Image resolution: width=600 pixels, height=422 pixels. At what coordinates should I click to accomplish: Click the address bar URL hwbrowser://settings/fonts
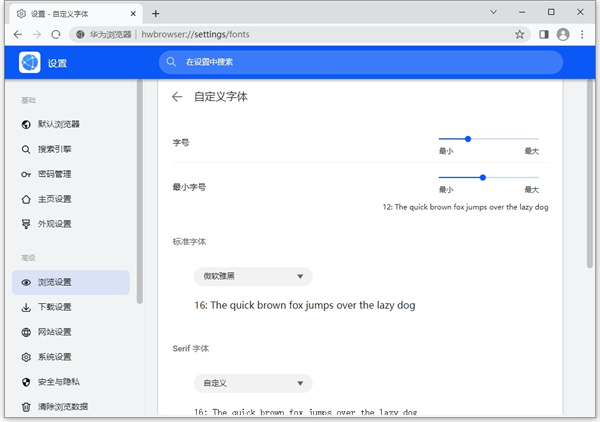195,34
